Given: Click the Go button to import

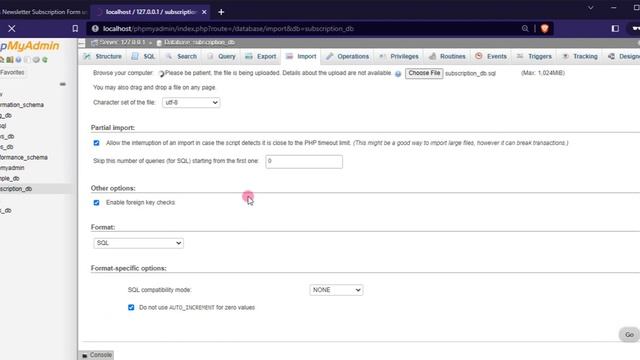Looking at the screenshot, I should (629, 335).
